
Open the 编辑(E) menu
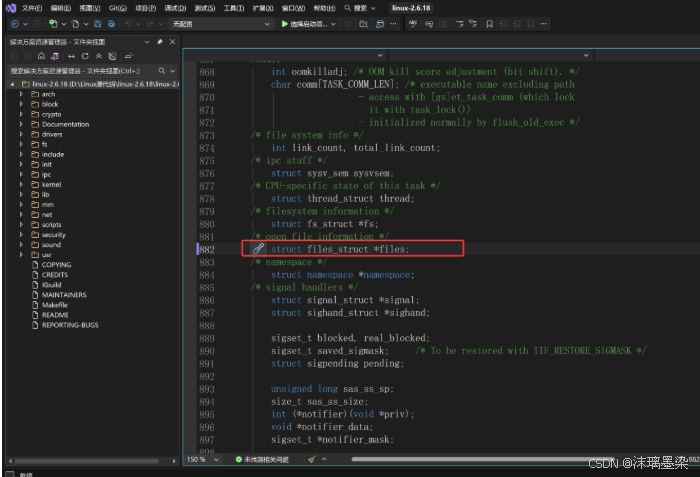click(60, 8)
